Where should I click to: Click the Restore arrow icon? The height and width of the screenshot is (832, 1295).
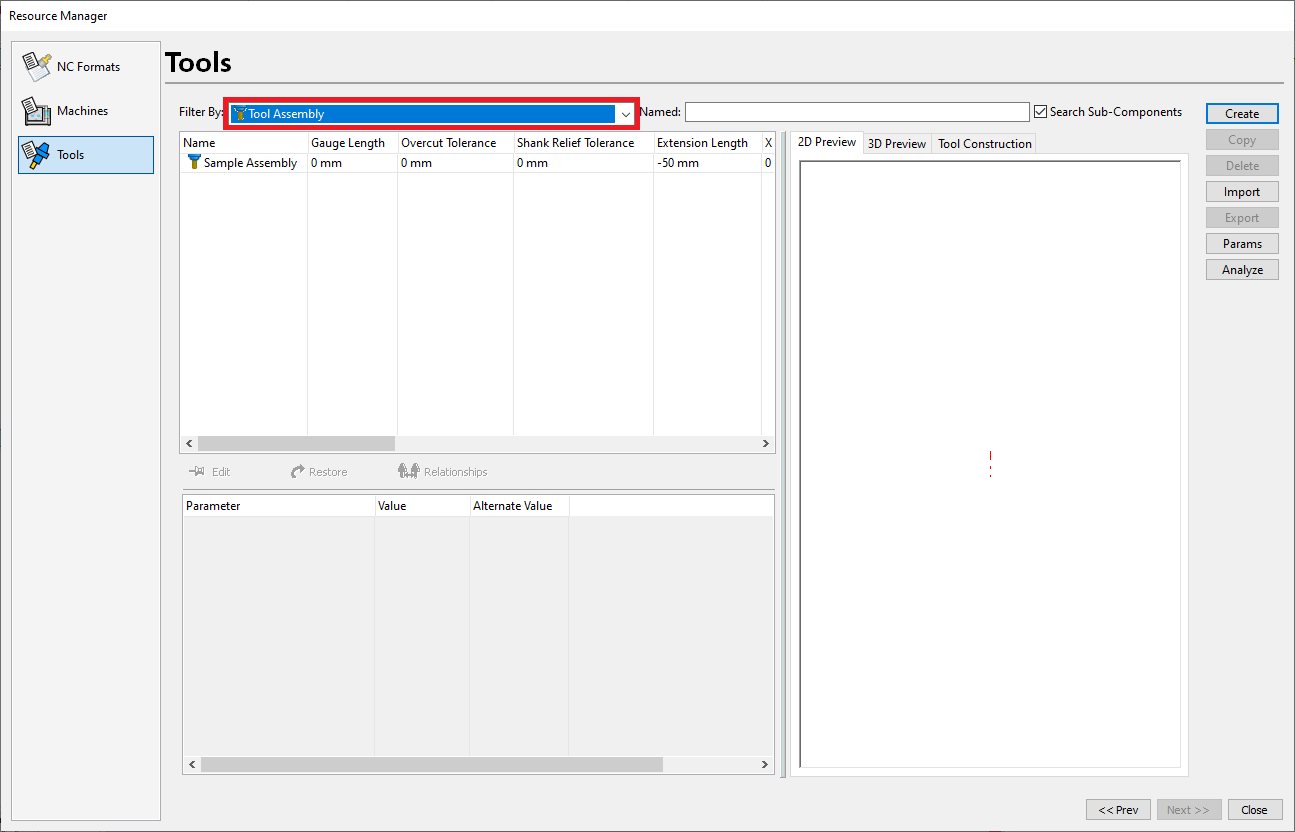click(297, 472)
